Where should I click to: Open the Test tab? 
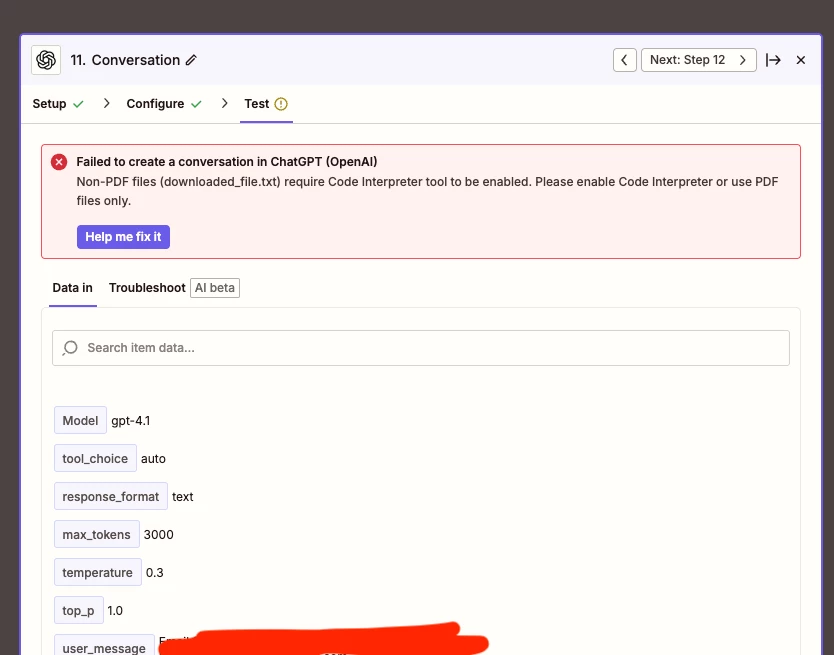tap(257, 104)
